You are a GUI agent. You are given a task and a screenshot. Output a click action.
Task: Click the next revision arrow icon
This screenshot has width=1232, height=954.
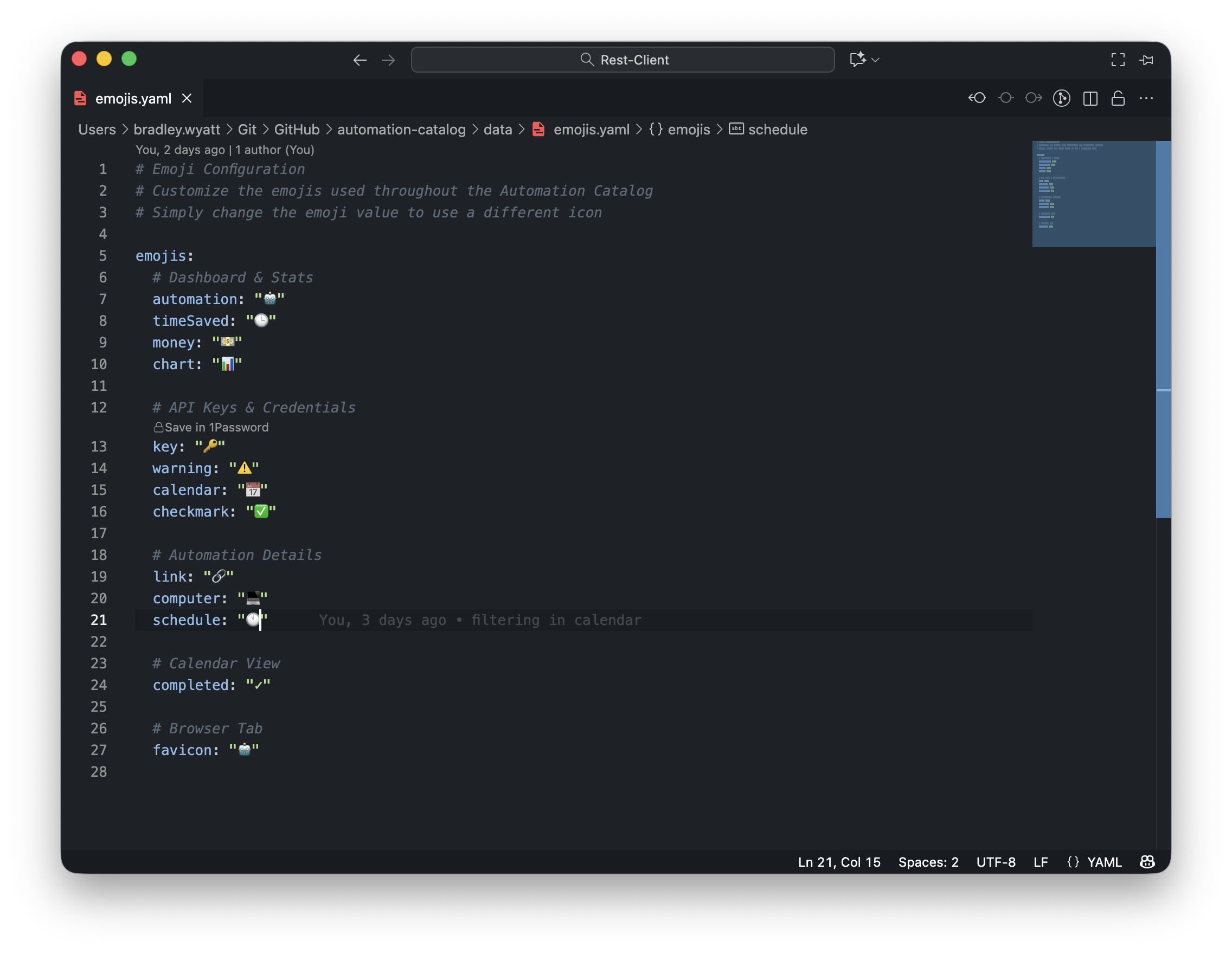(1034, 98)
